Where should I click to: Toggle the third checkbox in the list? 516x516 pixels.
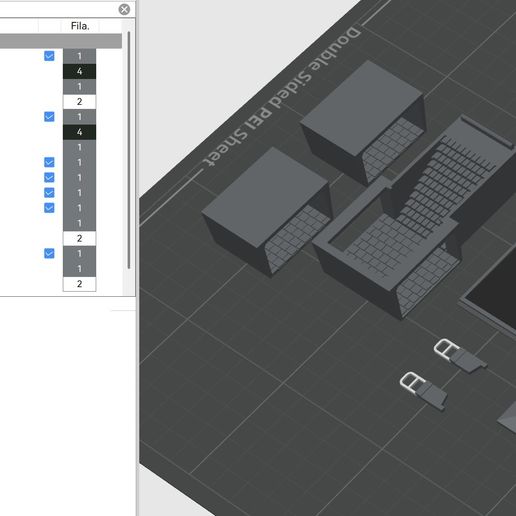pos(49,162)
